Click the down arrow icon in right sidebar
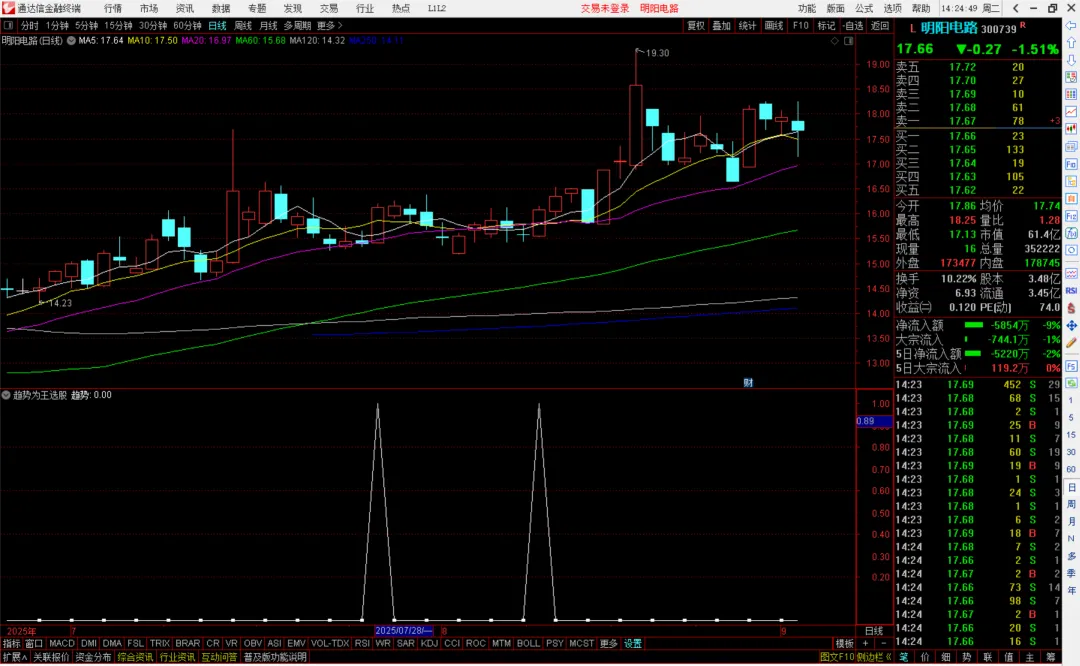This screenshot has height=666, width=1080. (1071, 60)
